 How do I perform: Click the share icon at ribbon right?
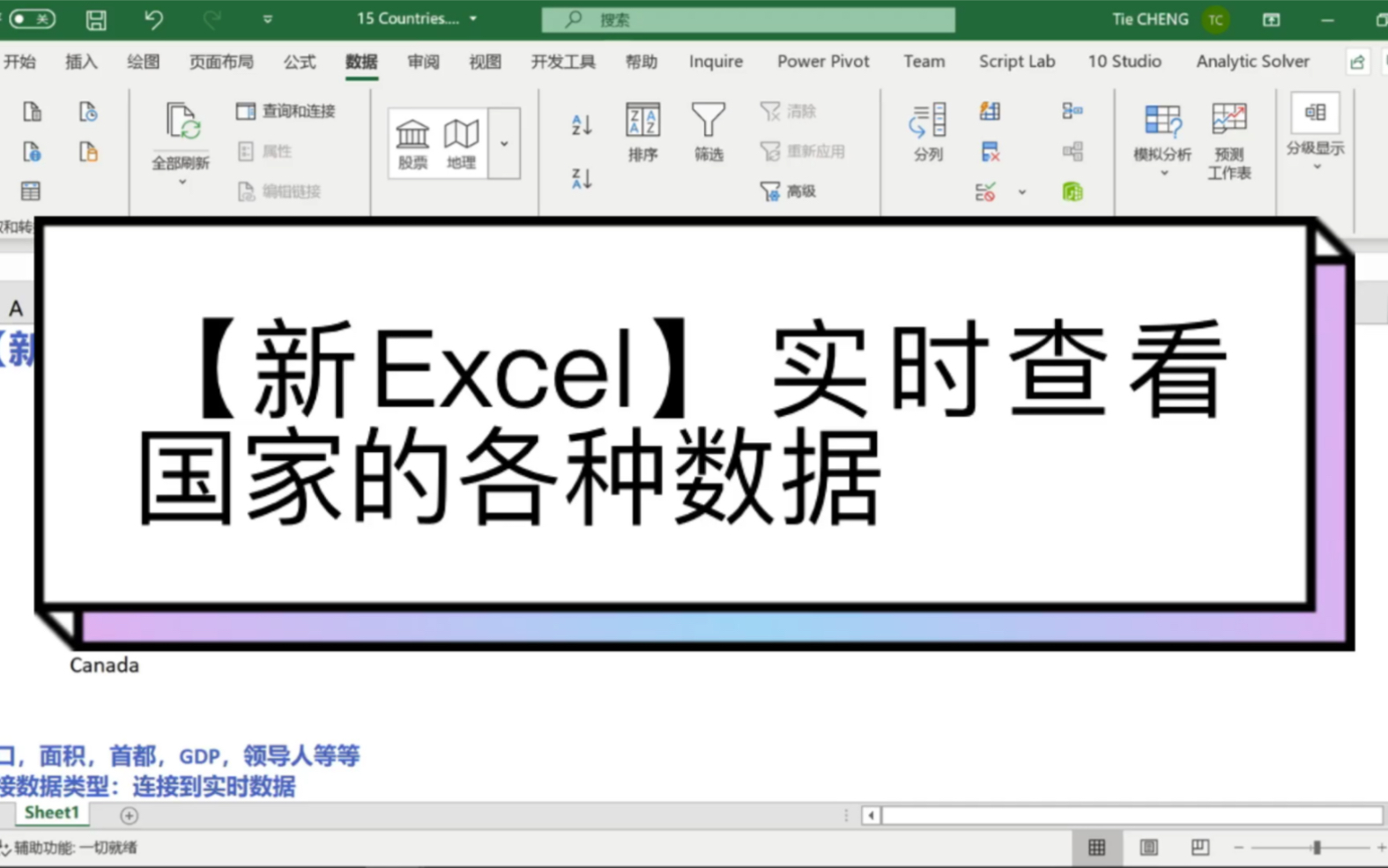(x=1357, y=62)
